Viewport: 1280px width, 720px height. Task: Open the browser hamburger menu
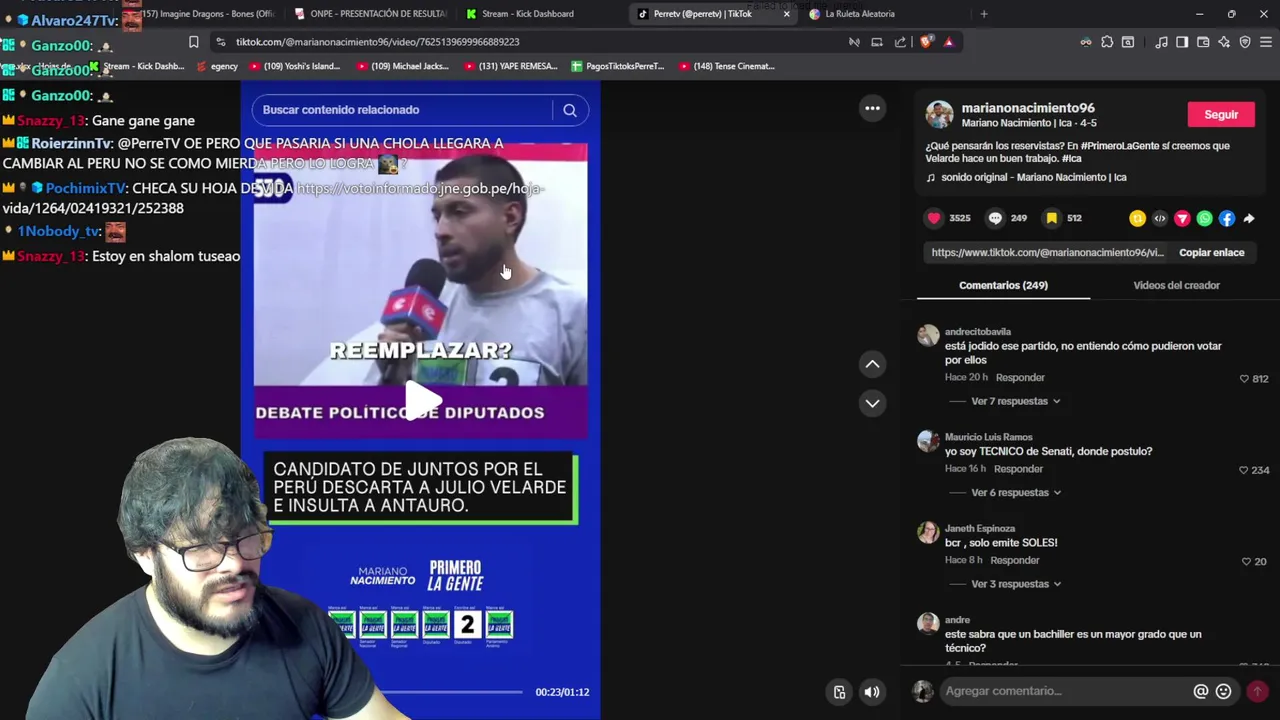(1266, 42)
